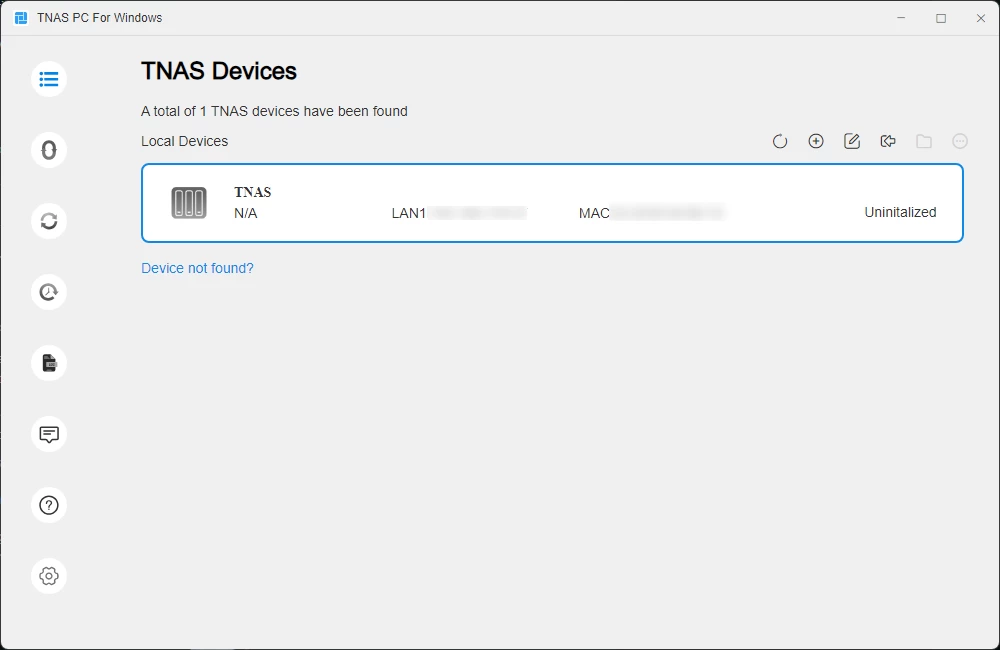Open the clock backup sidebar icon
This screenshot has height=650, width=1000.
[x=49, y=292]
